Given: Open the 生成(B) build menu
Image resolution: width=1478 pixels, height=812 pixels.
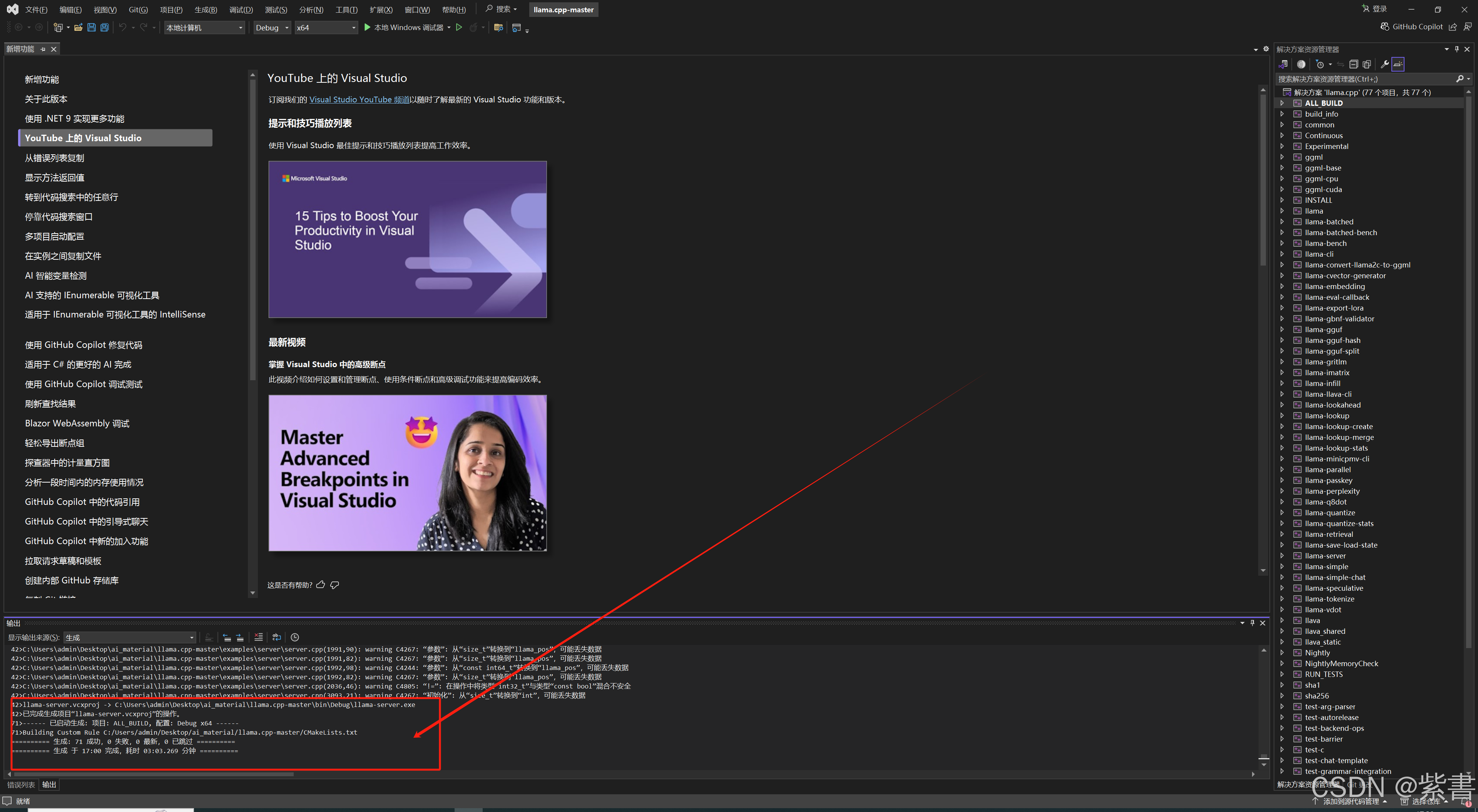Looking at the screenshot, I should coord(206,10).
